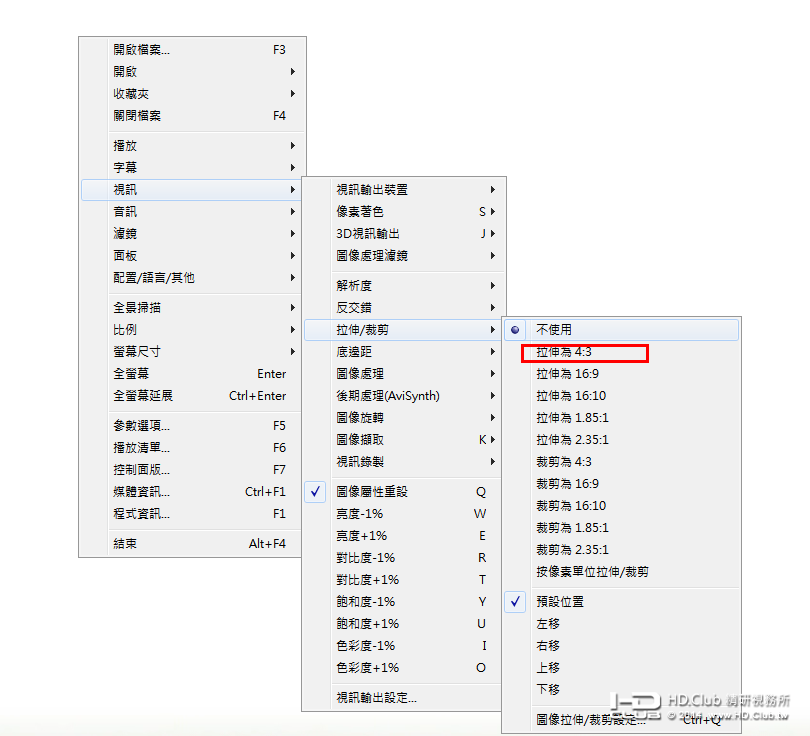Viewport: 810px width, 736px height.
Task: Expand the 播放 submenu
Action: click(x=191, y=146)
